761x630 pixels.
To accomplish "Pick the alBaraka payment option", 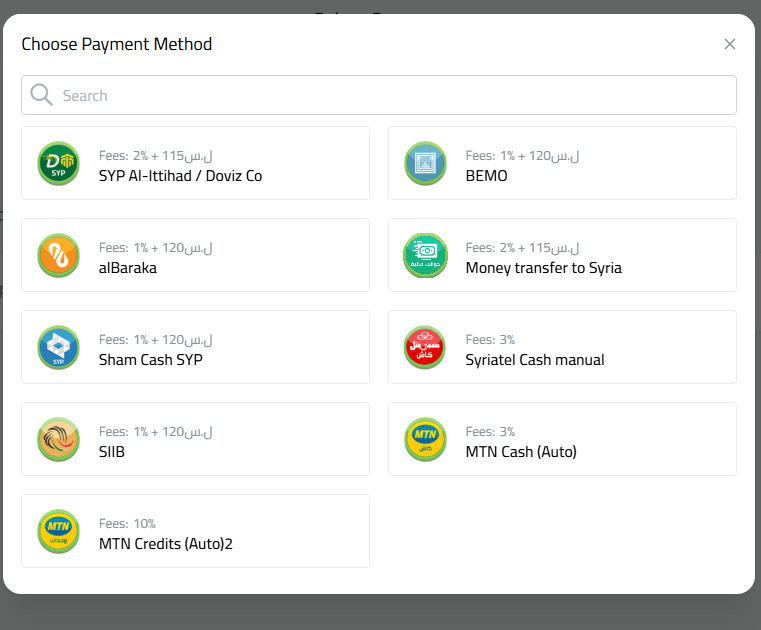I will pos(195,255).
